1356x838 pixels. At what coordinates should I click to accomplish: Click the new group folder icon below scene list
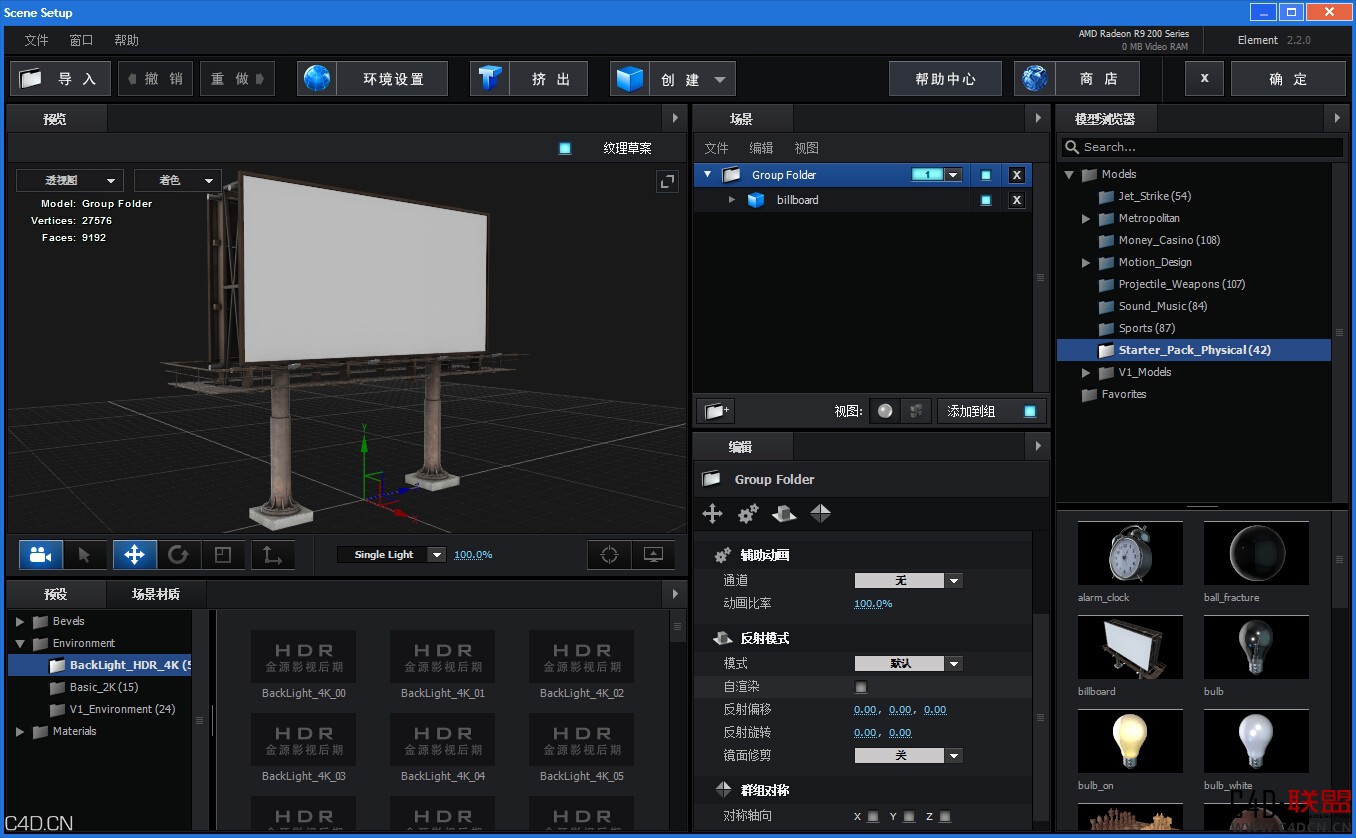716,410
